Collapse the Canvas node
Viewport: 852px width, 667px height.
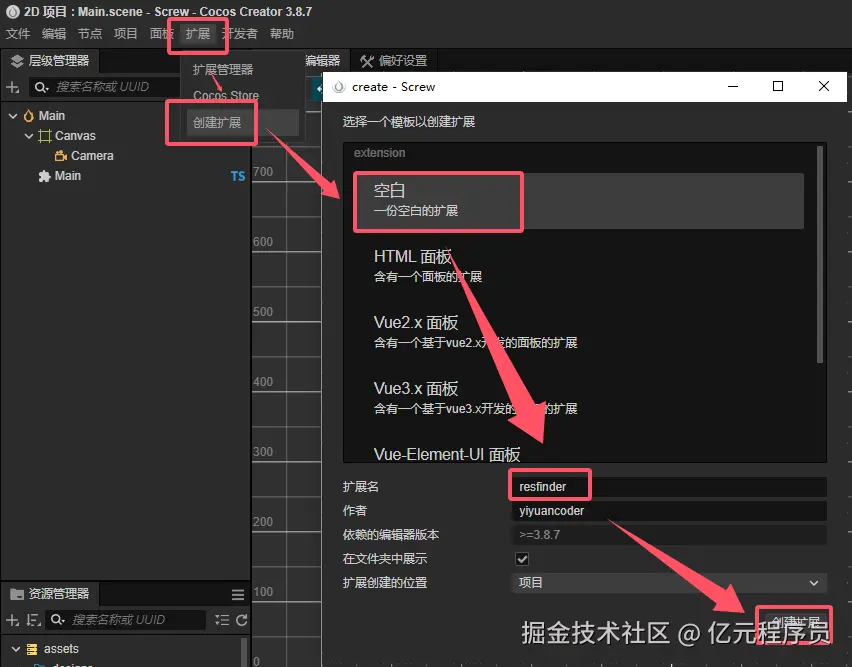29,136
